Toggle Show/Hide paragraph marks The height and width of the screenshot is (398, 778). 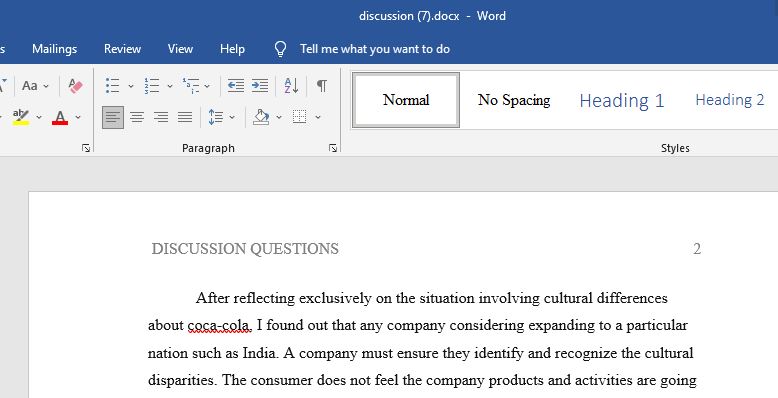(x=322, y=85)
